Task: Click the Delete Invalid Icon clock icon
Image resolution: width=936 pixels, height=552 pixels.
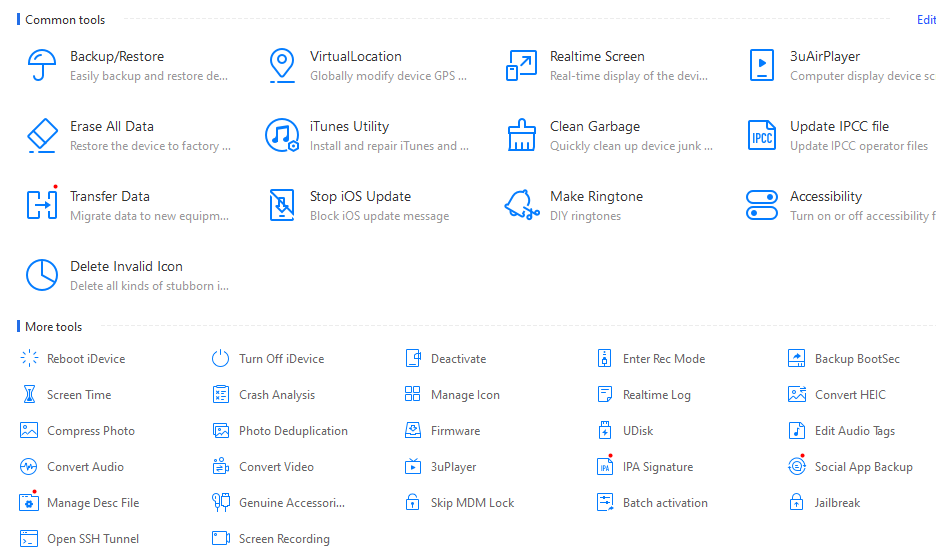Action: [42, 275]
